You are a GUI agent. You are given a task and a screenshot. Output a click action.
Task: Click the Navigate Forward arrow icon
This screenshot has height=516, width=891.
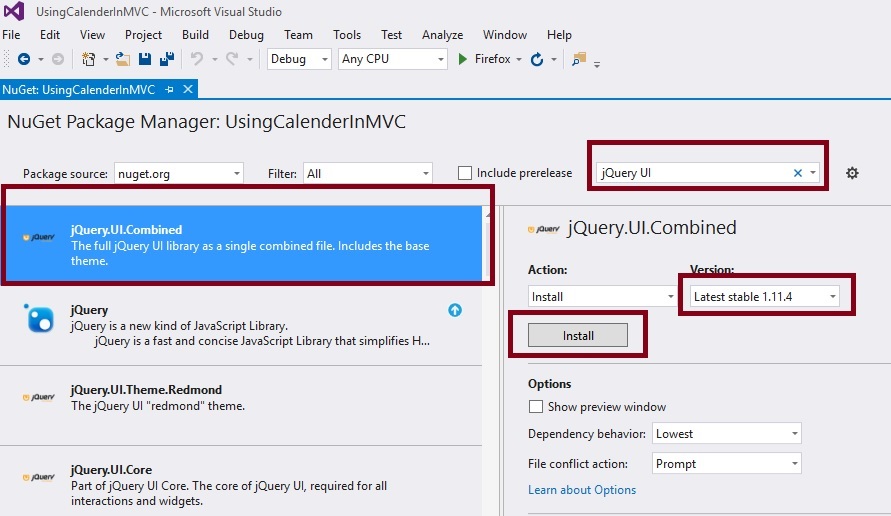coord(57,59)
